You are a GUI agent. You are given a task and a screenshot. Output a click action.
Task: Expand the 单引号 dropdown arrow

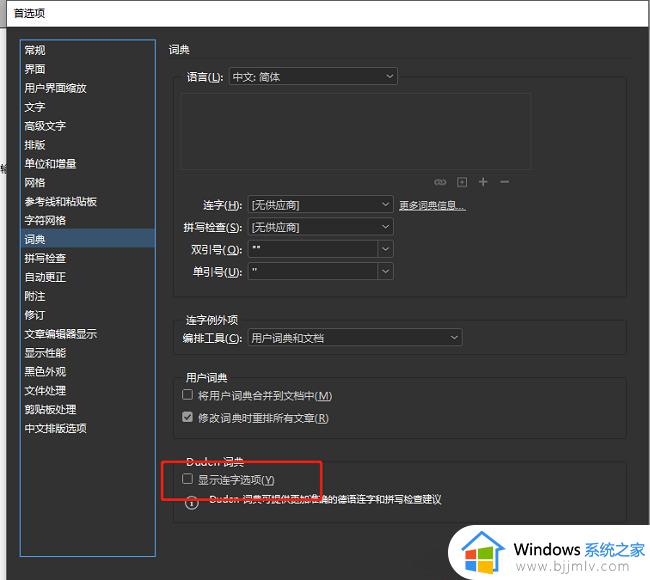tap(385, 272)
